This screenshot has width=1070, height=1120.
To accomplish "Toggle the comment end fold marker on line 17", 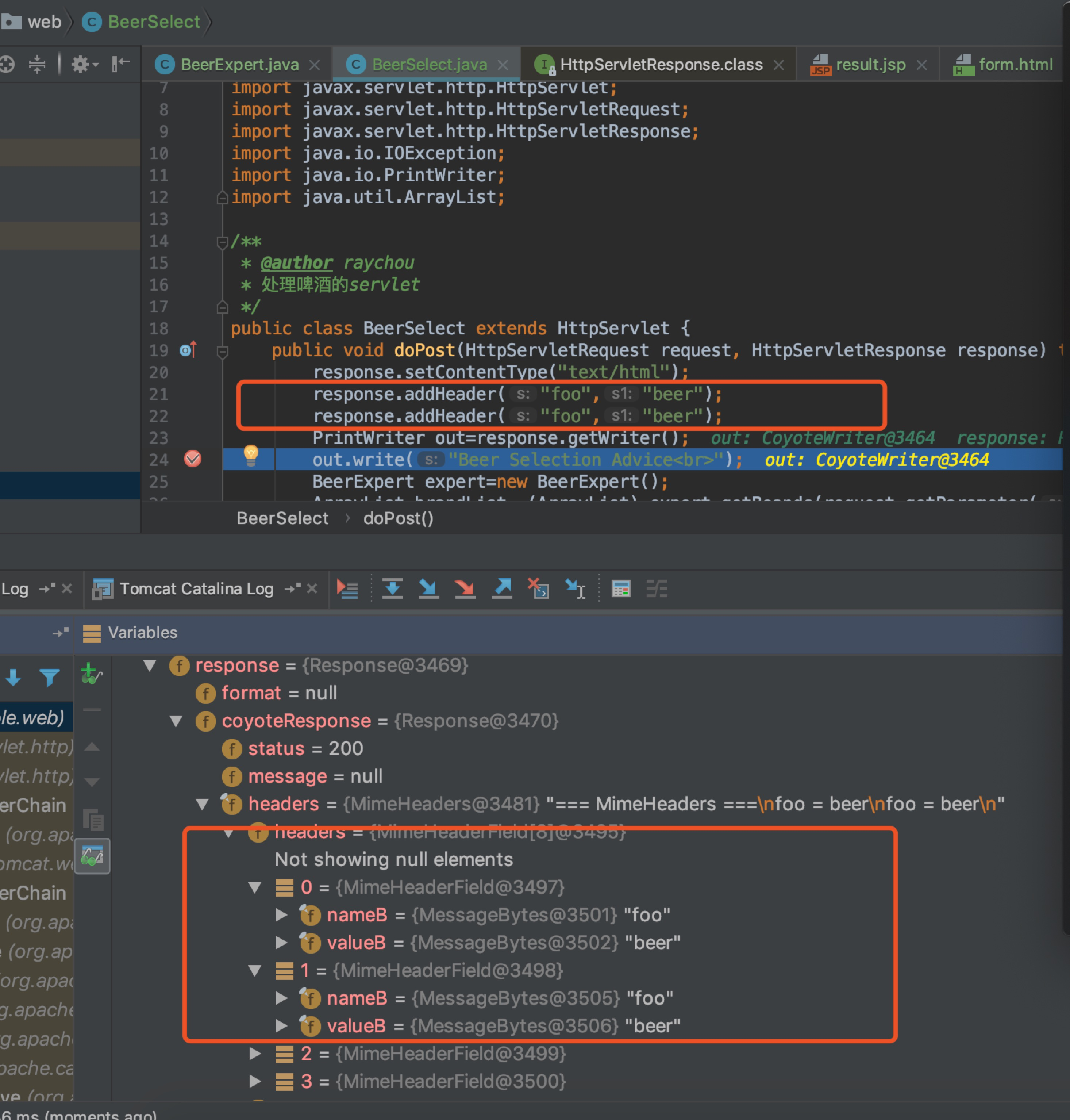I will pyautogui.click(x=223, y=307).
